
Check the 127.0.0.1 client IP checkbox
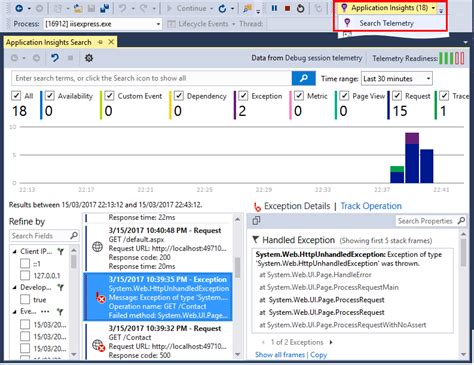pyautogui.click(x=25, y=276)
